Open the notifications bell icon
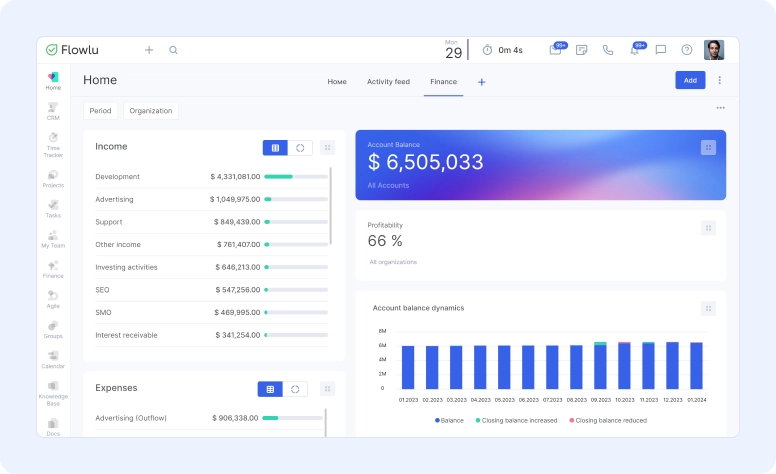 (635, 49)
